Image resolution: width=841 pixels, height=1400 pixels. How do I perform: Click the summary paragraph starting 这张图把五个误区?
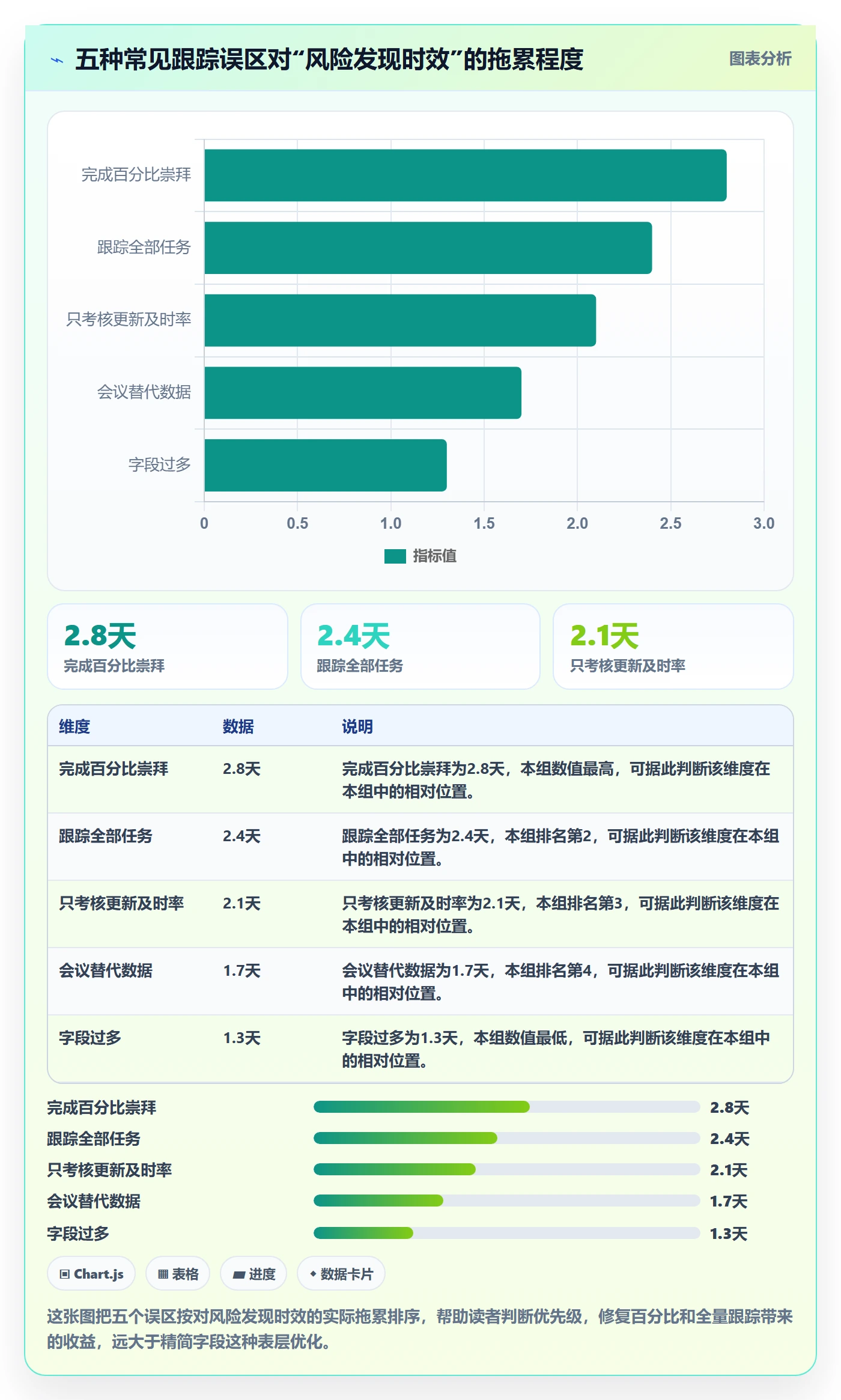pyautogui.click(x=420, y=1329)
